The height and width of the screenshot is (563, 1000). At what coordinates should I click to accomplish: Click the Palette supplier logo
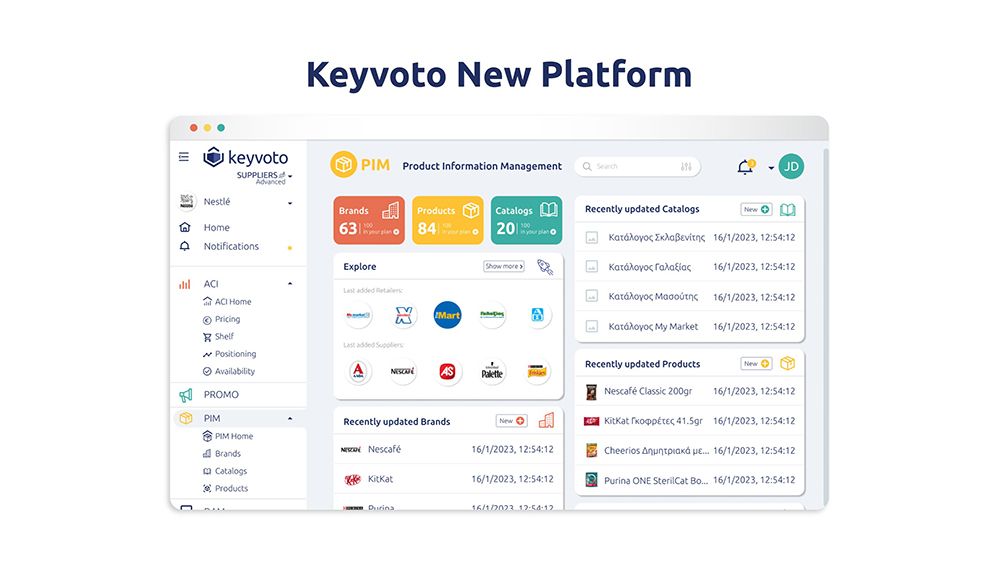click(492, 372)
